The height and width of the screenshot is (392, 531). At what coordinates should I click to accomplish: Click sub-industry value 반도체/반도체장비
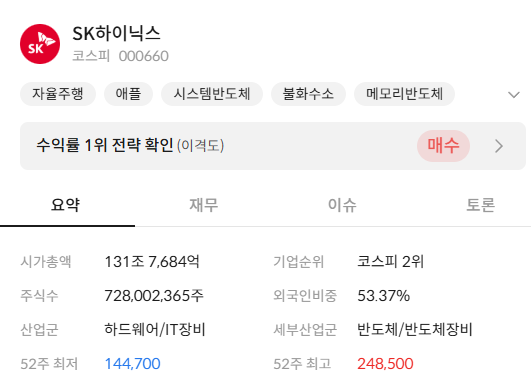(x=415, y=329)
